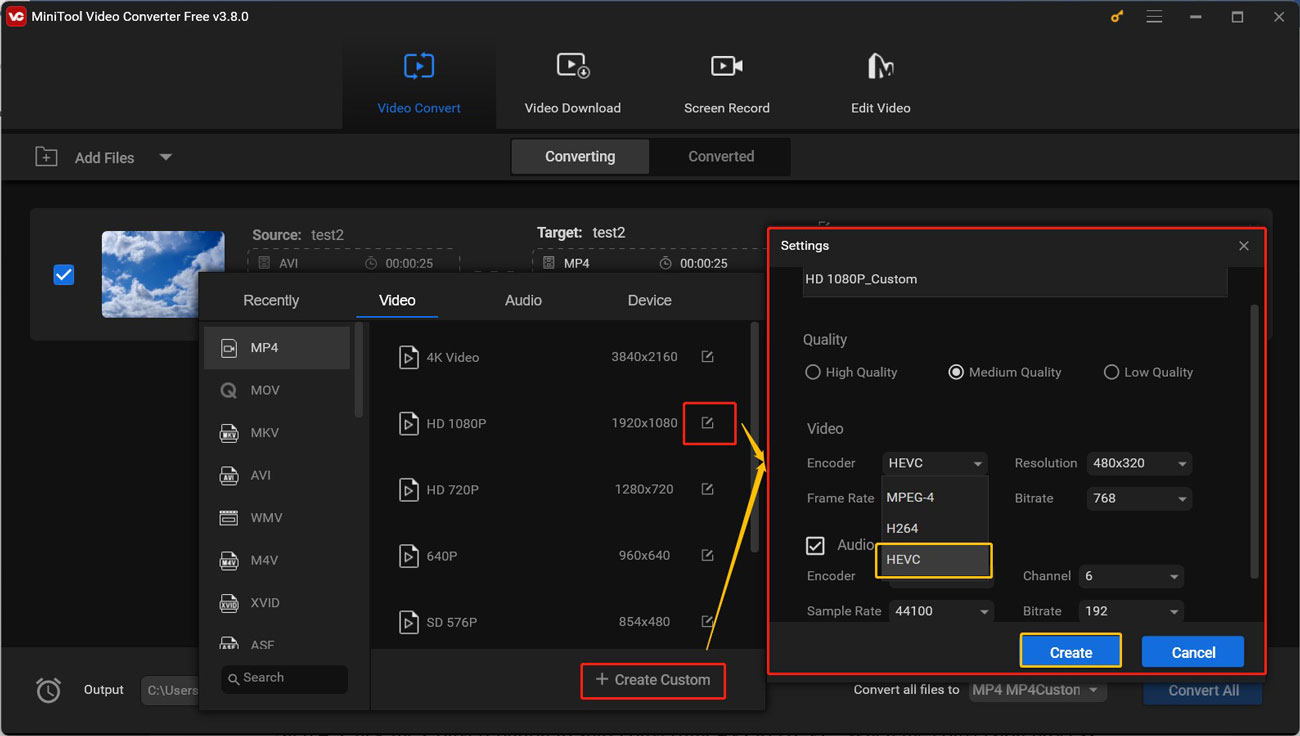Click Create Custom button
Viewport: 1300px width, 736px height.
click(x=653, y=680)
